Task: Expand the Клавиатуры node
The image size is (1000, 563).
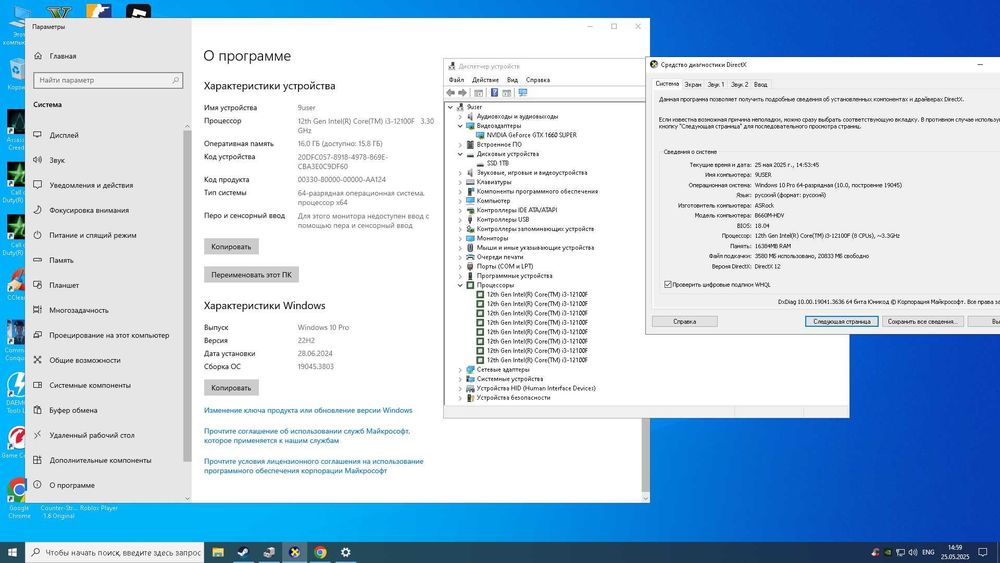Action: pyautogui.click(x=460, y=182)
